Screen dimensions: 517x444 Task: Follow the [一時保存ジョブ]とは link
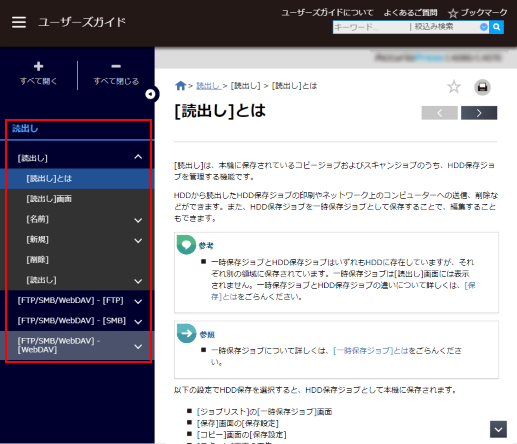(370, 350)
